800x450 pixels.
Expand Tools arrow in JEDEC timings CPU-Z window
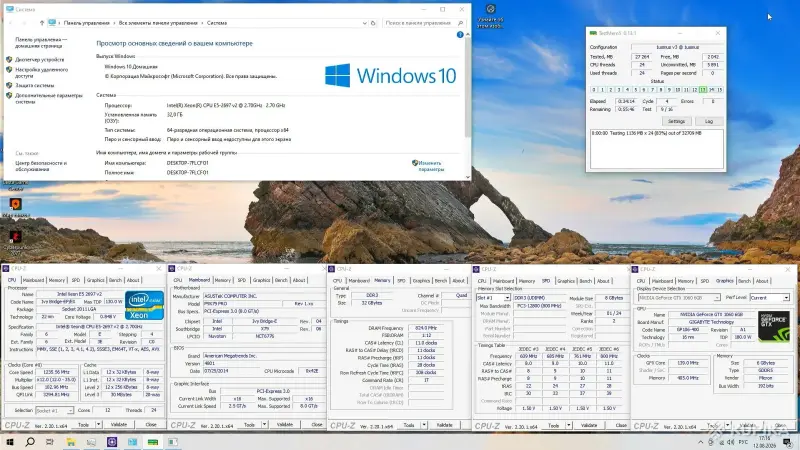tap(568, 425)
